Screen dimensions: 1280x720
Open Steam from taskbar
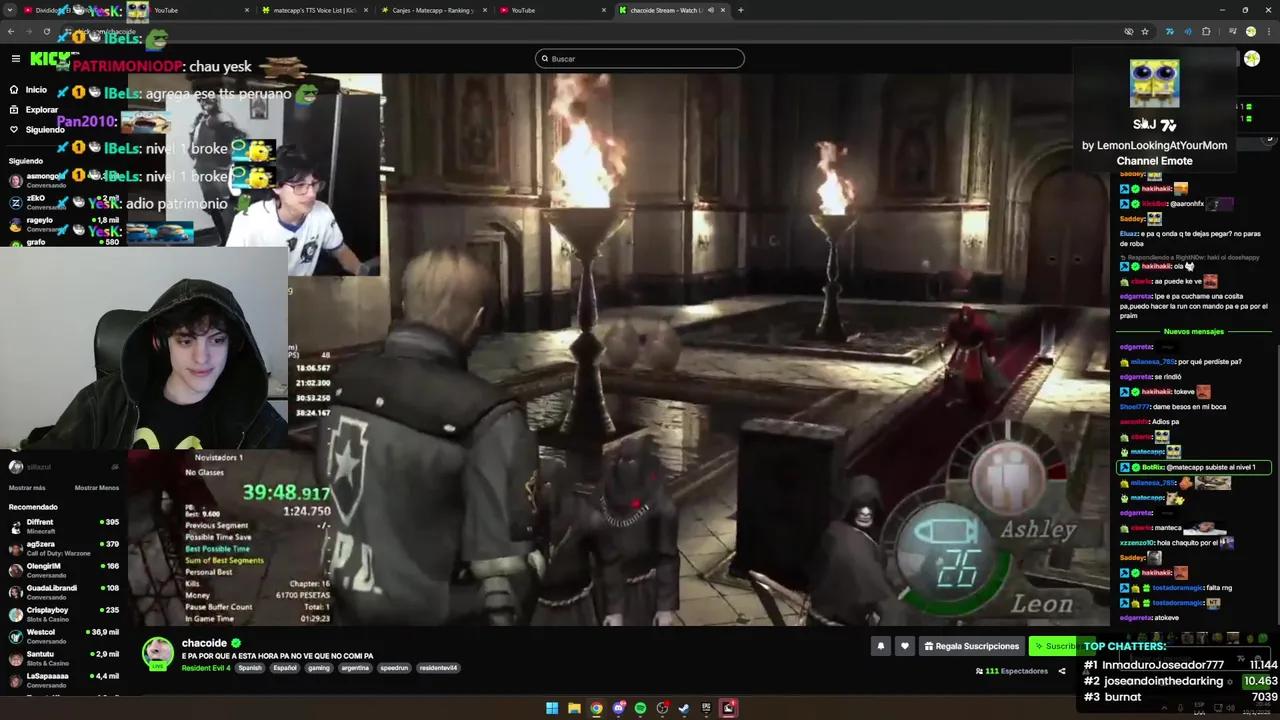(x=684, y=708)
